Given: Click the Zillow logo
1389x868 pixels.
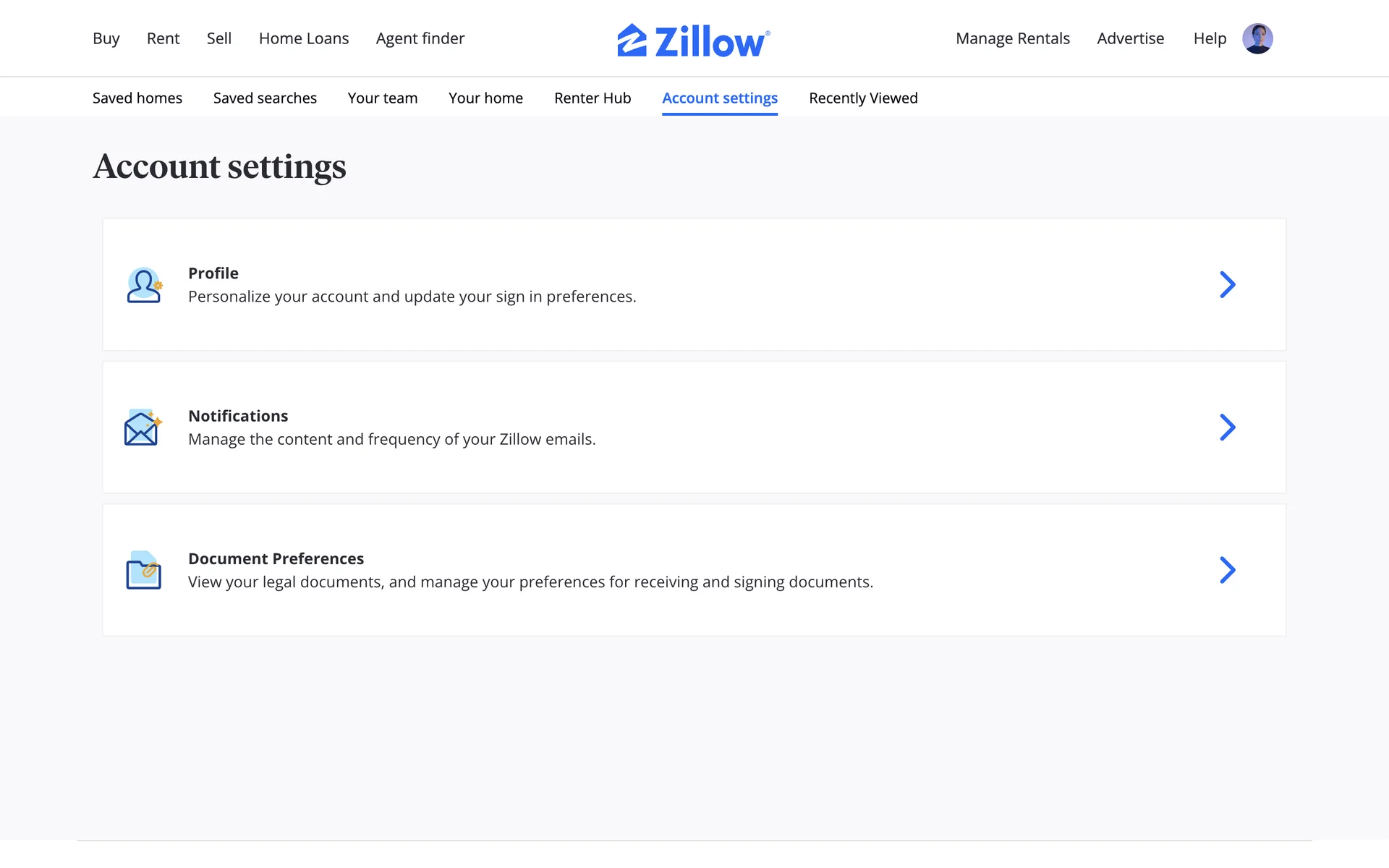Looking at the screenshot, I should (693, 41).
